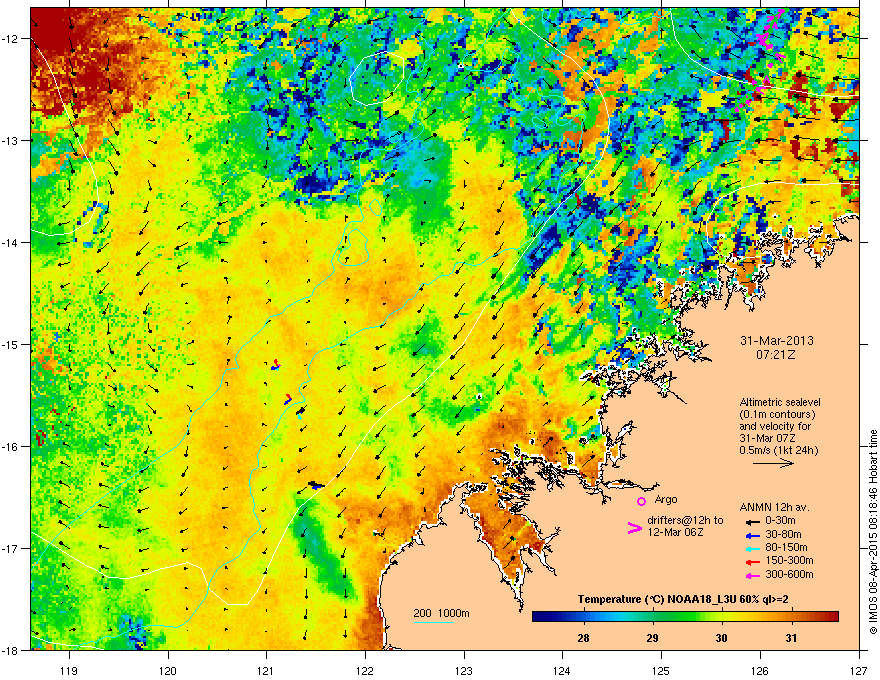Click the '200 1000m' bathymetry label
The image size is (880, 680).
[441, 613]
